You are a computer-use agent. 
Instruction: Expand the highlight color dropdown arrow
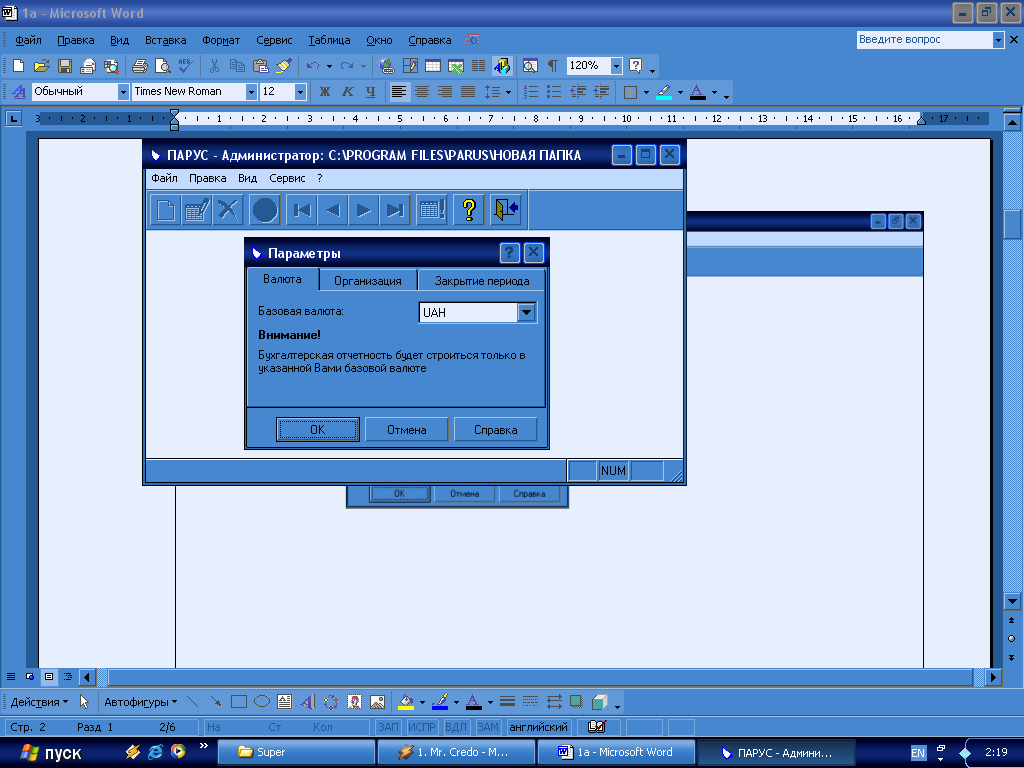tap(680, 92)
